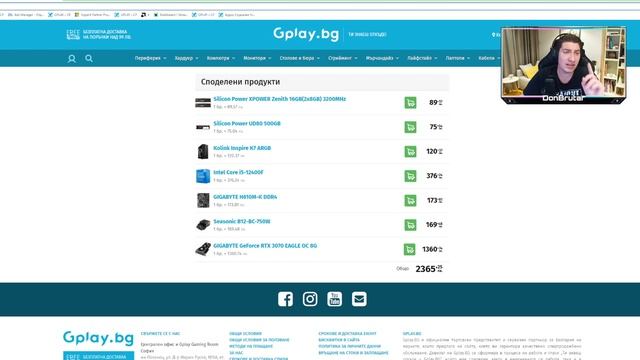Click the 89 price of XPOWER Zenith
Screen dimensions: 640x360
pos(436,102)
